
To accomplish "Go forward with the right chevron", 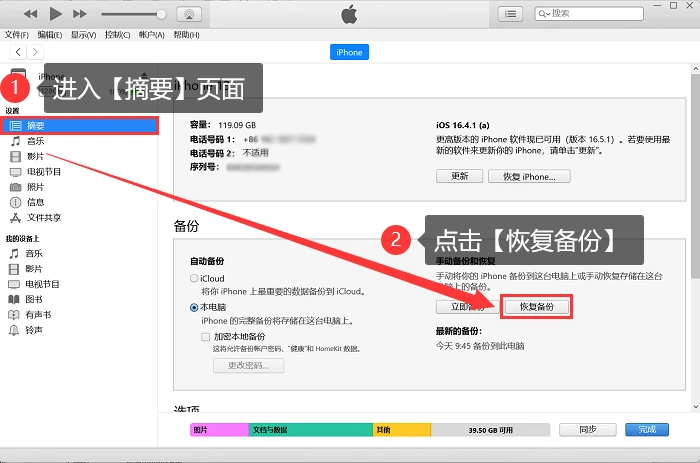I will click(x=35, y=52).
